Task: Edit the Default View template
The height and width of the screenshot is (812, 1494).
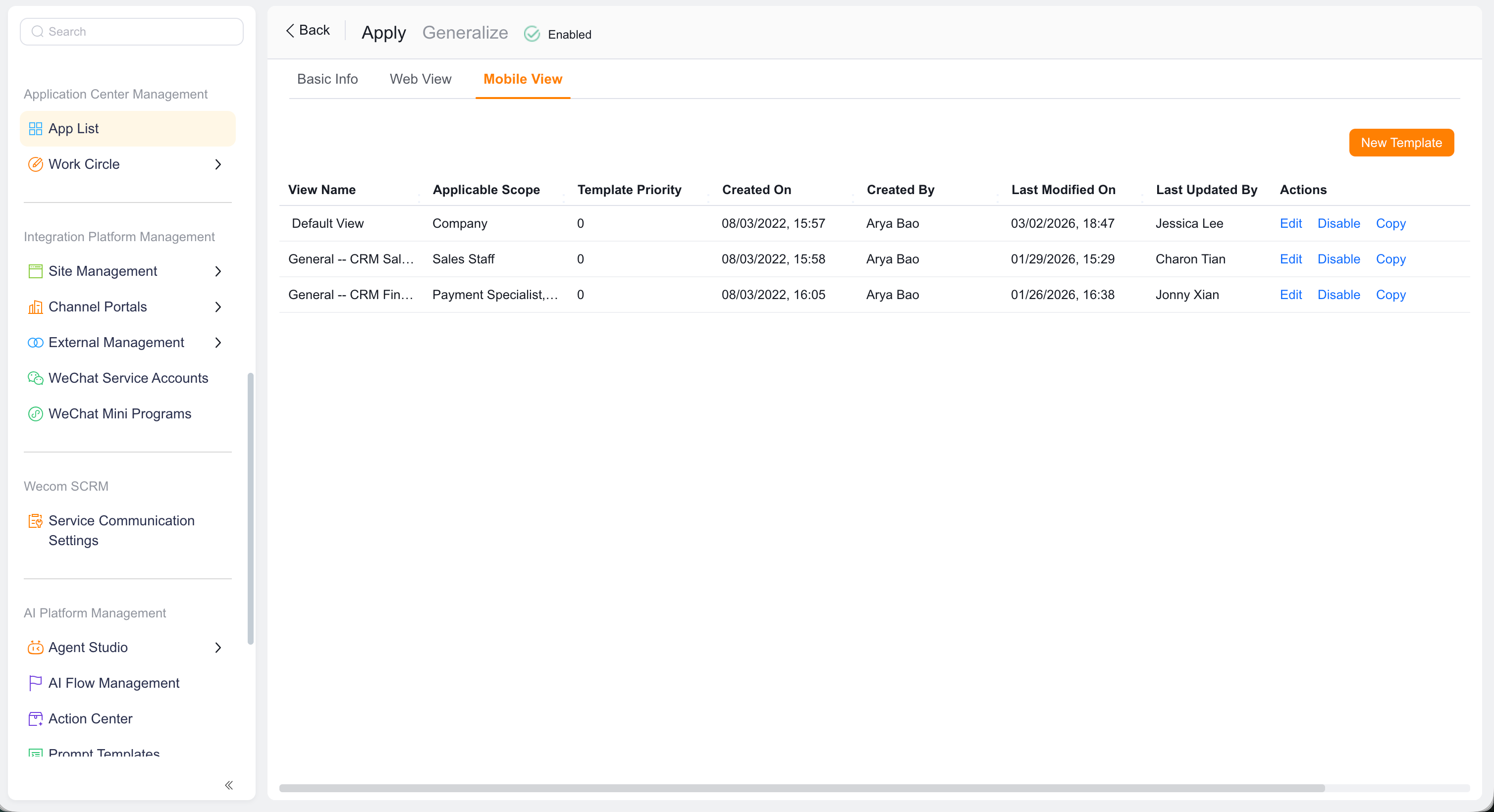Action: 1290,223
